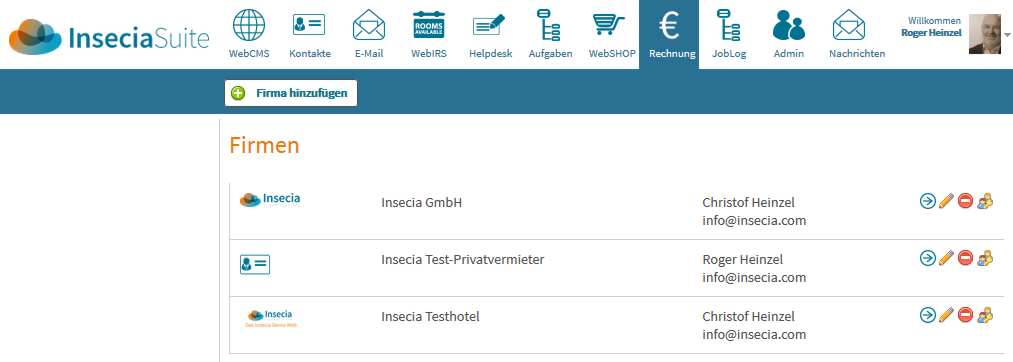Open the Admin users module

pyautogui.click(x=789, y=34)
